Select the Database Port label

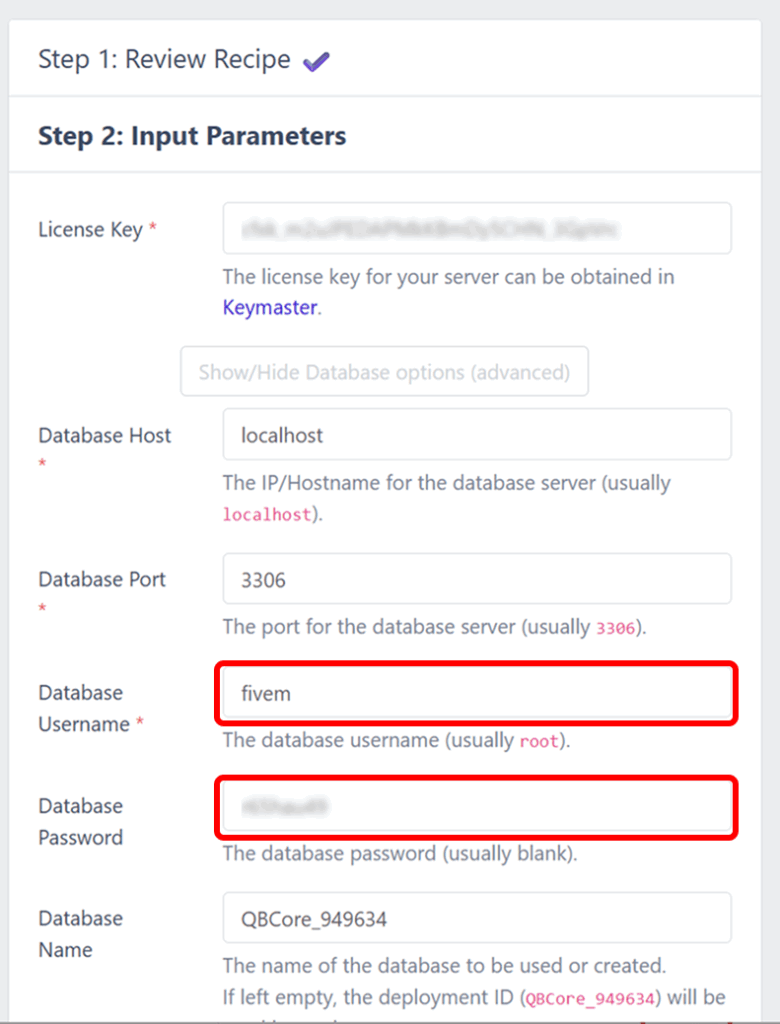(102, 579)
